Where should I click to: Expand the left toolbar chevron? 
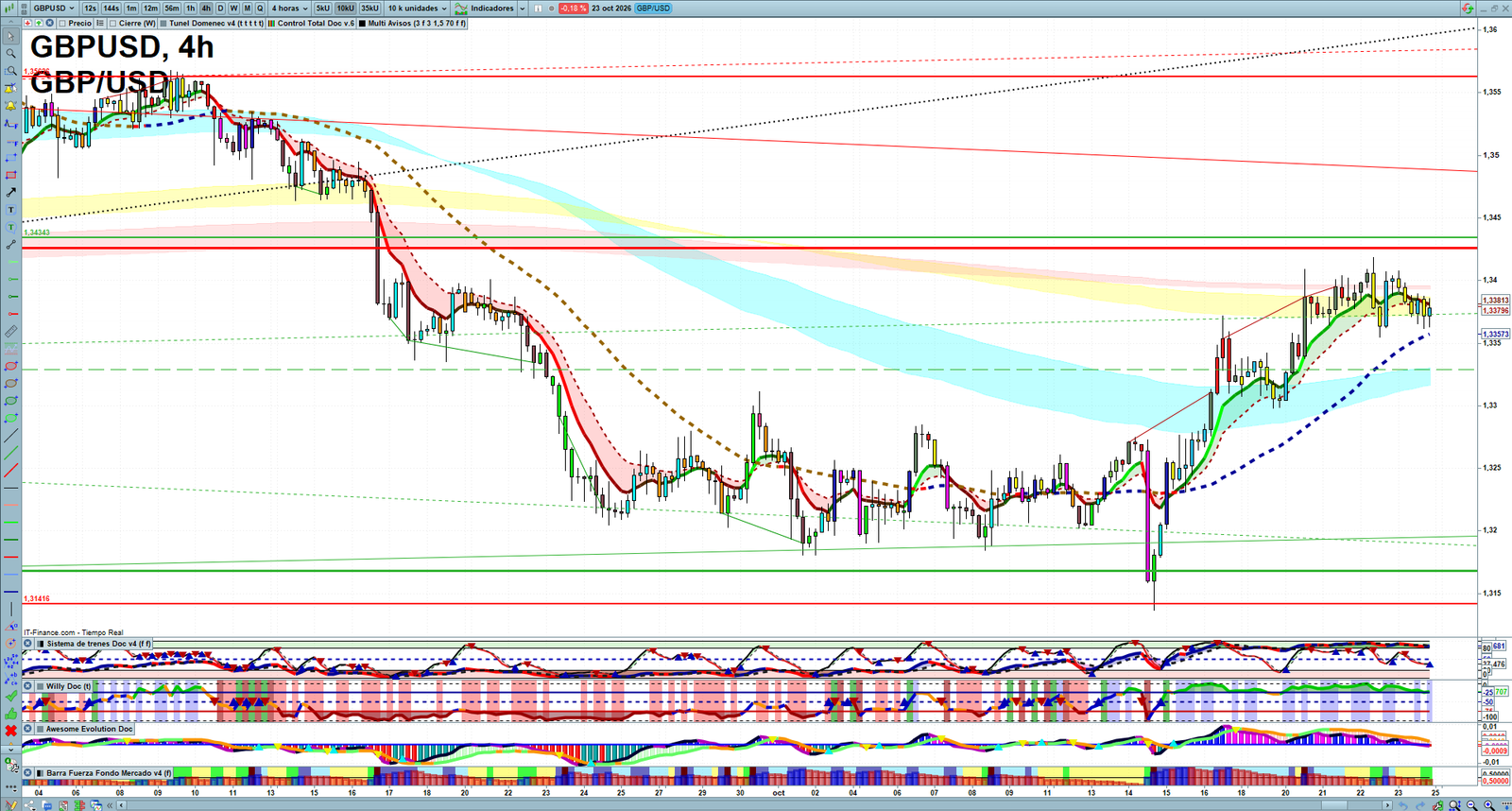tap(11, 749)
